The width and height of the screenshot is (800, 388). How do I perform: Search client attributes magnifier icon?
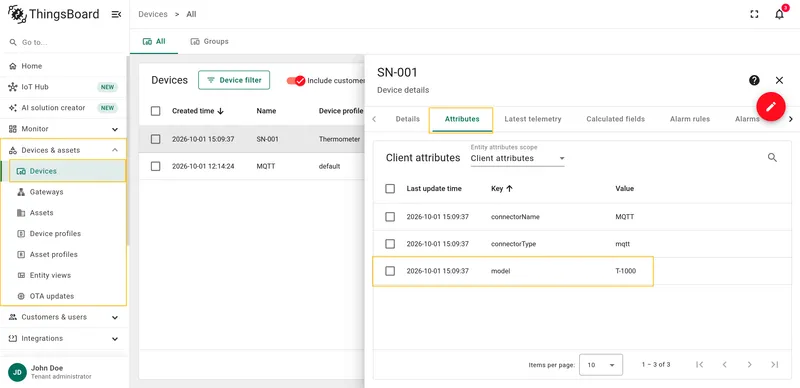click(x=772, y=158)
